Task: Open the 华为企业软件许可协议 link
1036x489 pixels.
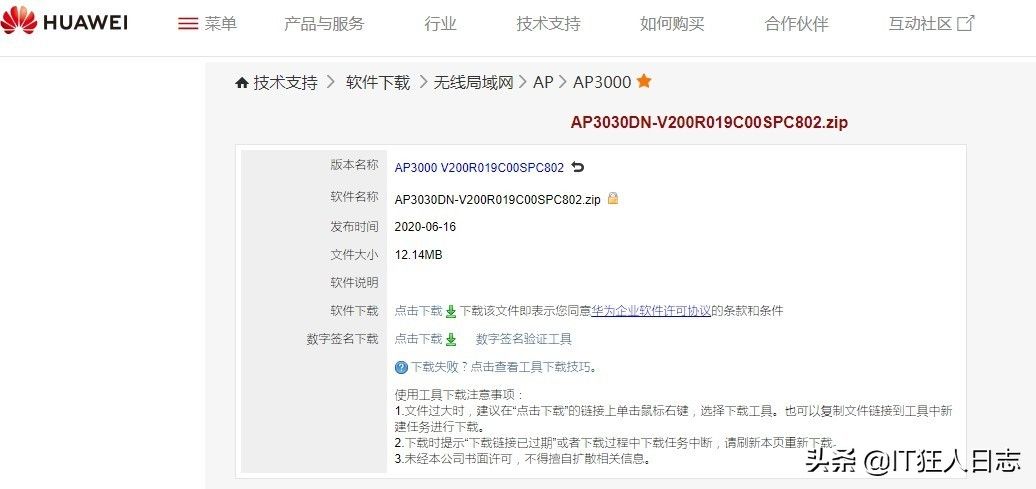Action: pos(651,311)
